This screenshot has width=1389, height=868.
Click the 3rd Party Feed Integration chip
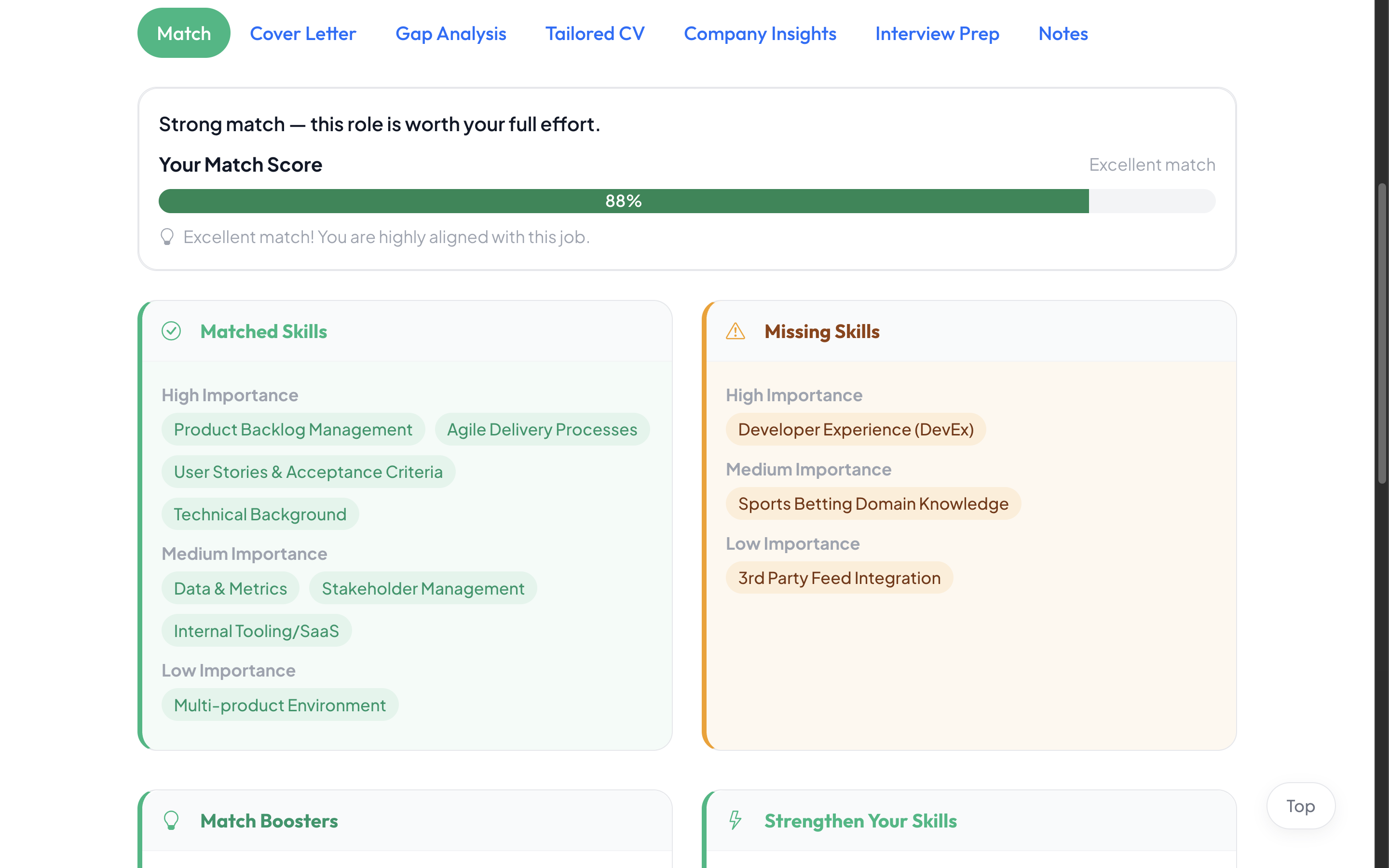point(839,578)
